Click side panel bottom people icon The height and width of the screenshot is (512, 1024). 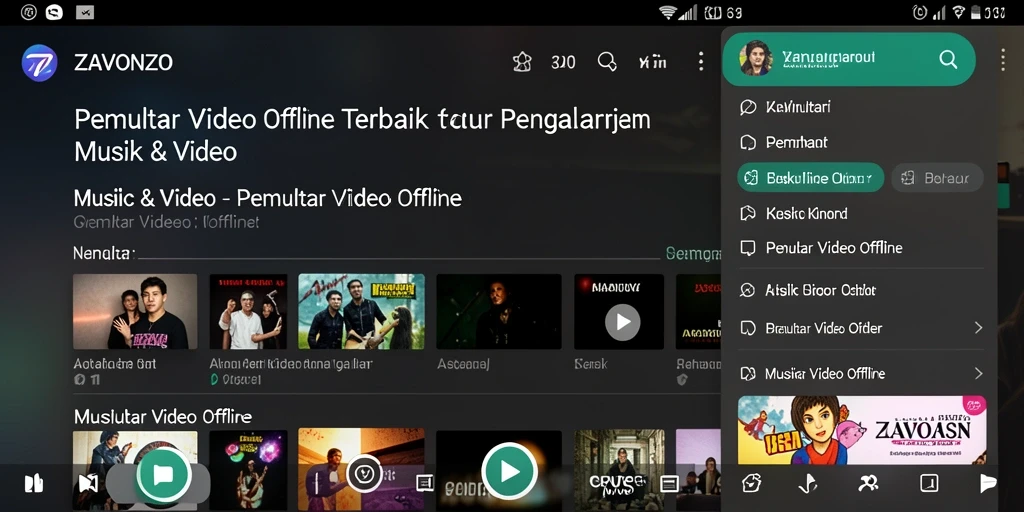tap(868, 483)
